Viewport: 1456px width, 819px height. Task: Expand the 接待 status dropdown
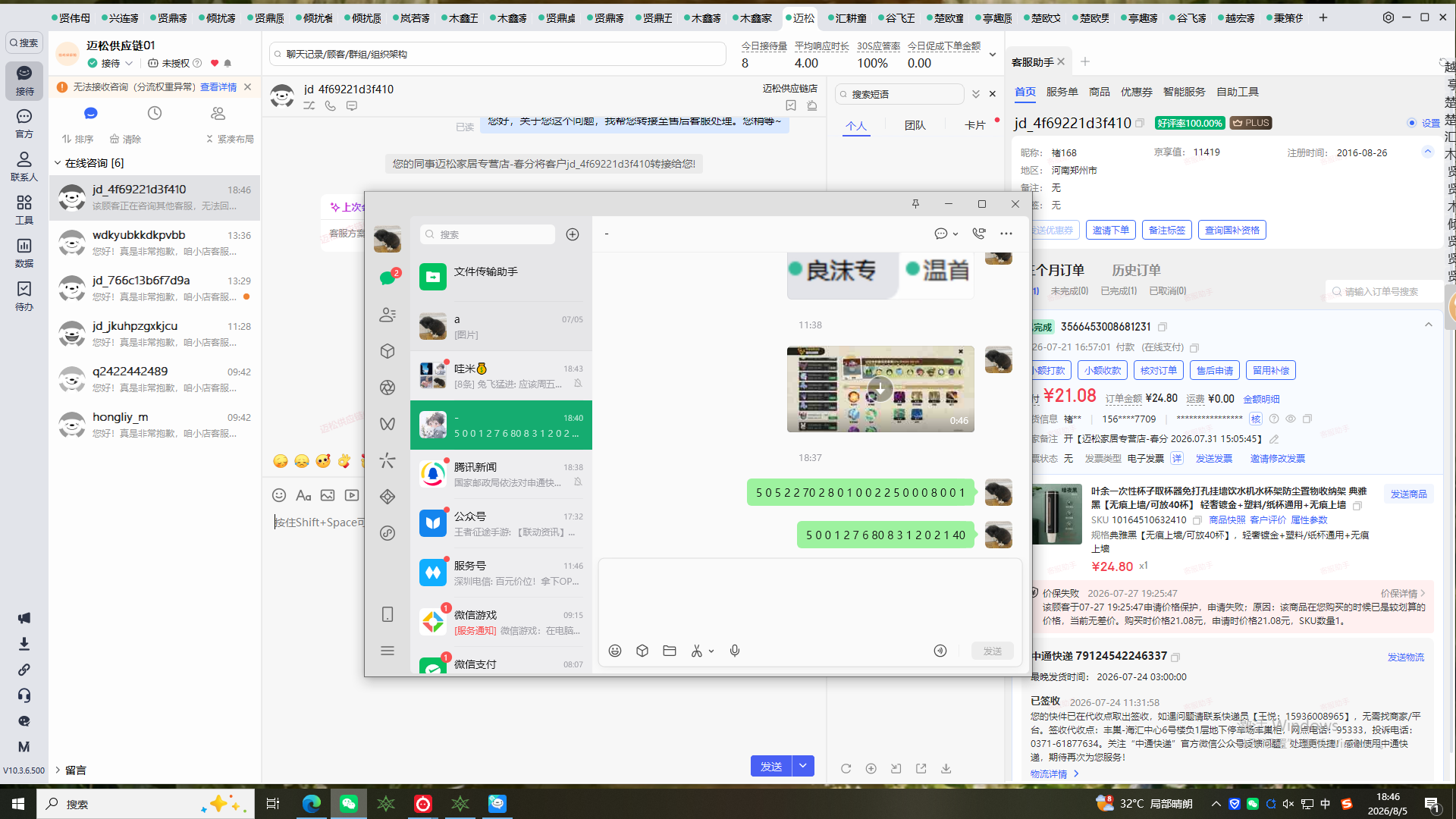point(129,63)
